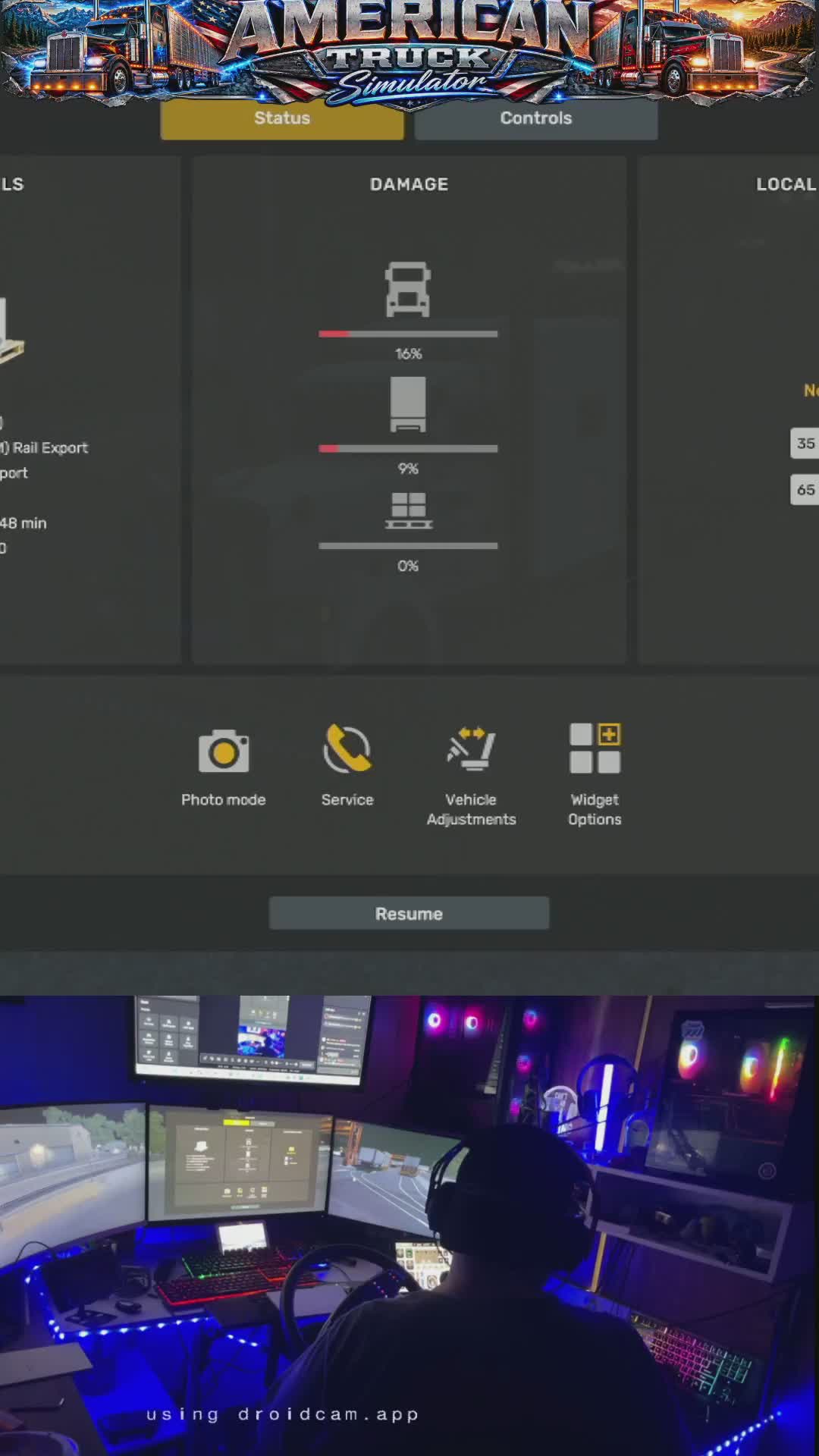Click the speed limit 35 badge
Screen dimensions: 819x1456
click(805, 443)
